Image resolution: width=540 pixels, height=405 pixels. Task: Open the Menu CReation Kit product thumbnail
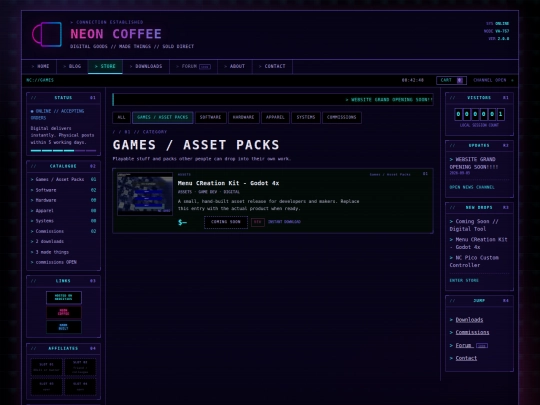[145, 194]
